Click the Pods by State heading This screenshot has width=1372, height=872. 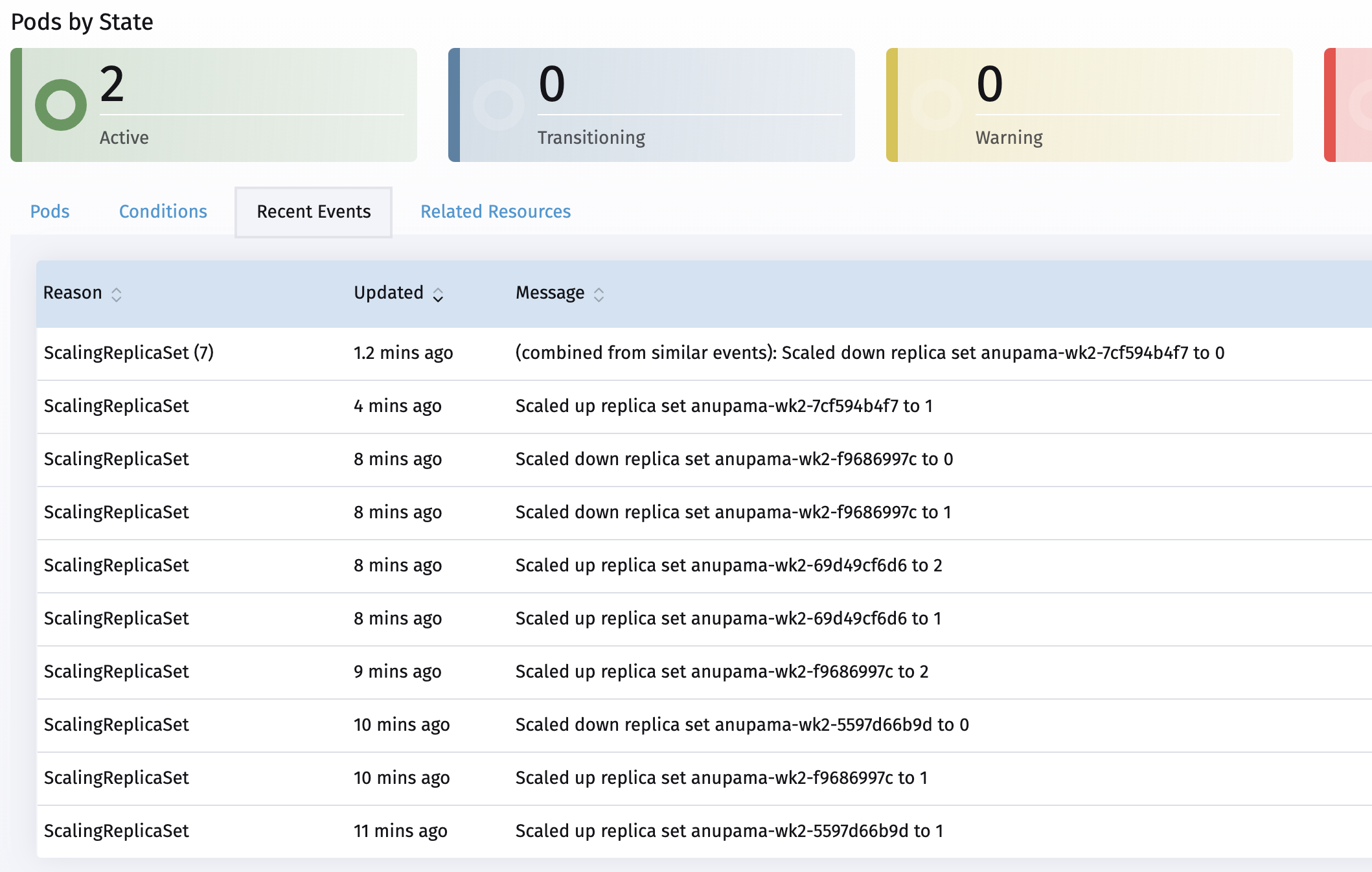pos(81,21)
